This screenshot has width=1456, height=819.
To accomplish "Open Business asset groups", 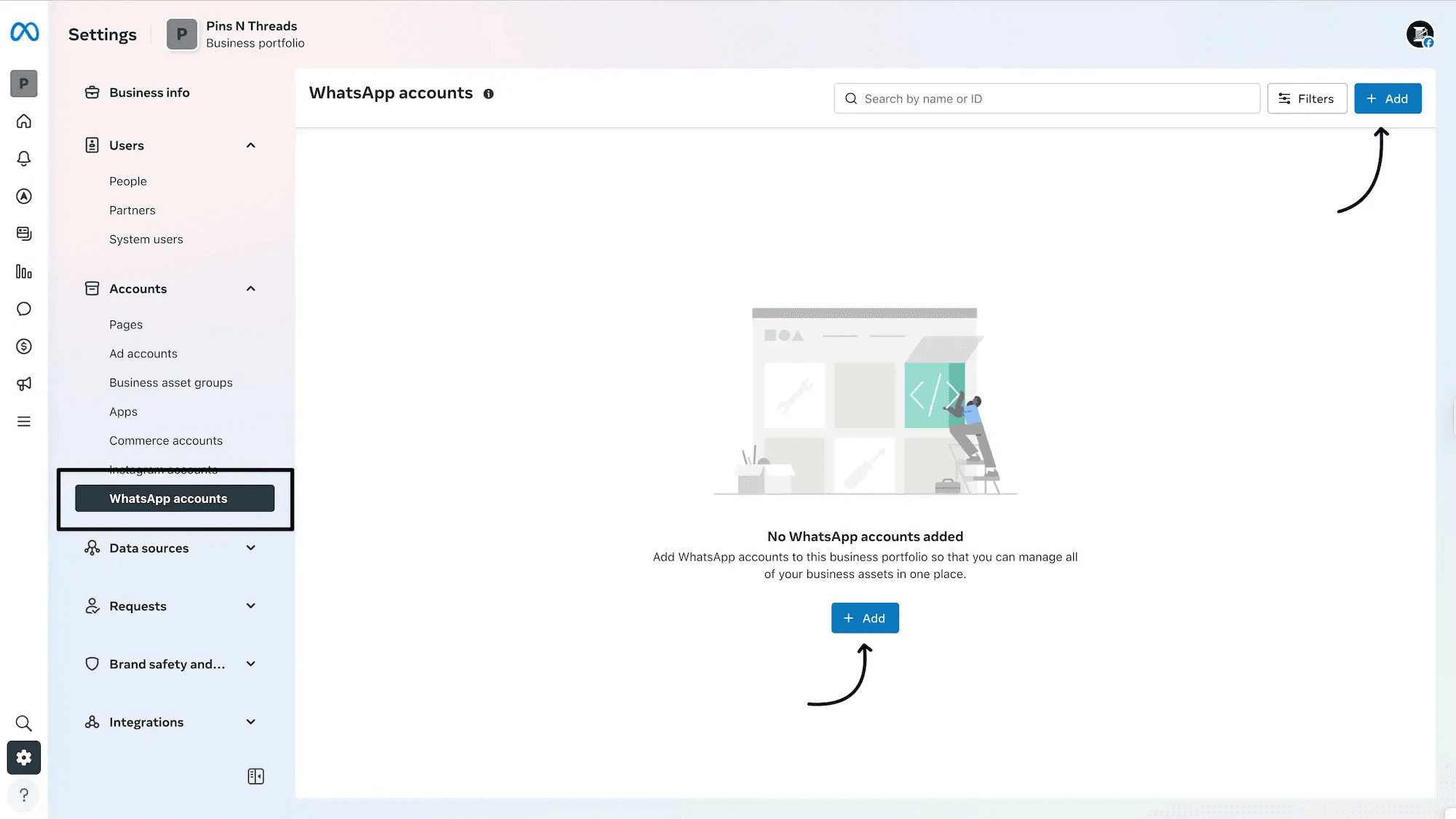I will [x=171, y=383].
